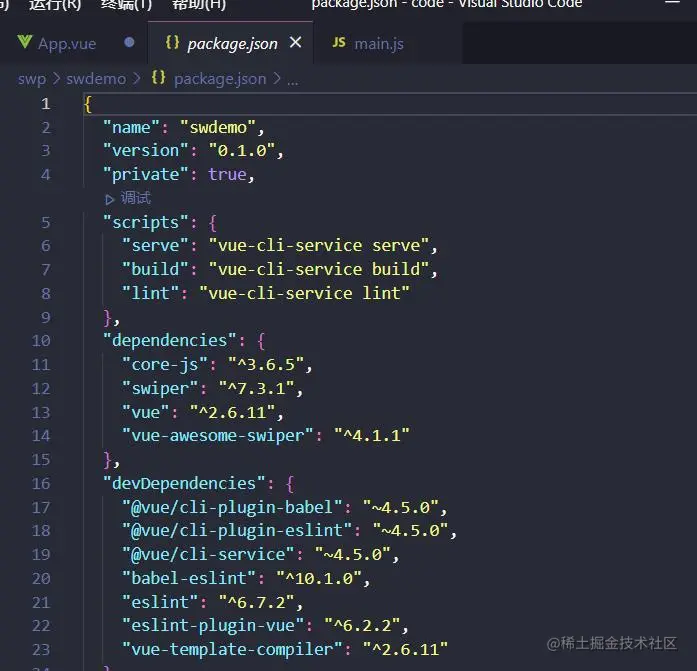Click the "^10.1.0" version value
Image resolution: width=697 pixels, height=671 pixels.
319,579
